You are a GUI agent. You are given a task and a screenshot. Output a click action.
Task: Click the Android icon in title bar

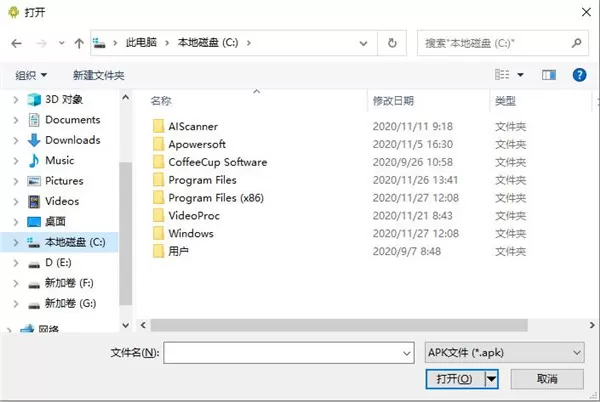click(13, 12)
